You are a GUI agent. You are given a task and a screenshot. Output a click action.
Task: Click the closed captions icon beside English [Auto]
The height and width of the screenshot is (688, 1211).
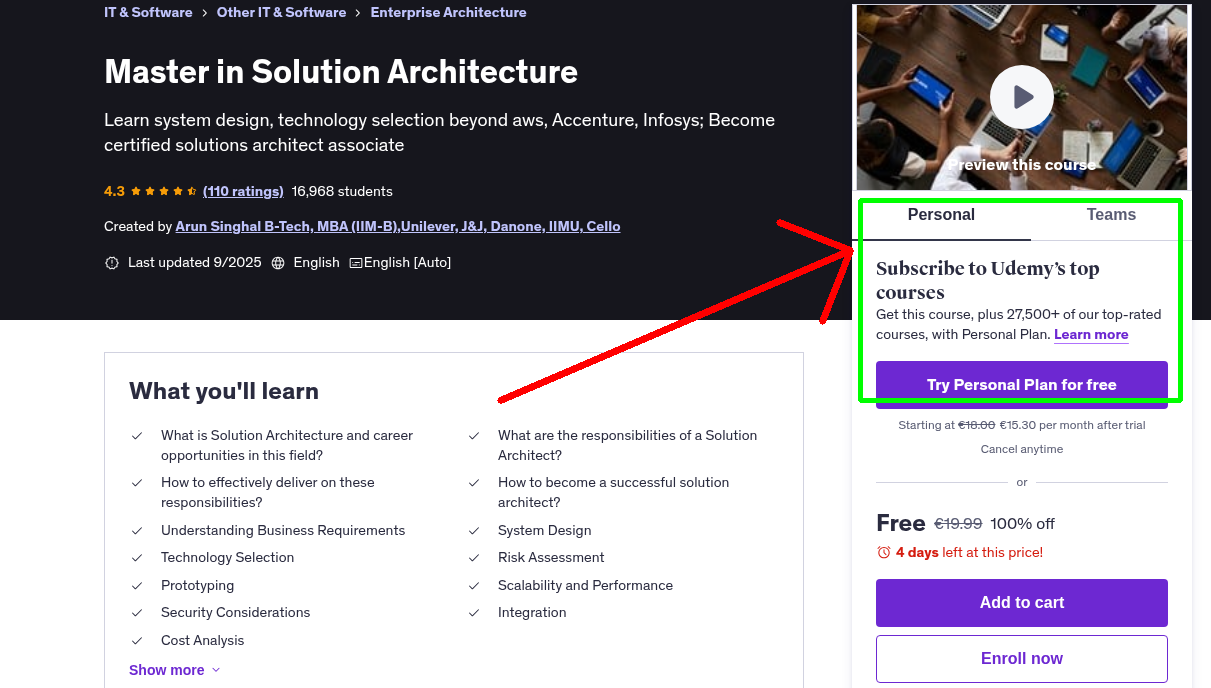point(356,263)
